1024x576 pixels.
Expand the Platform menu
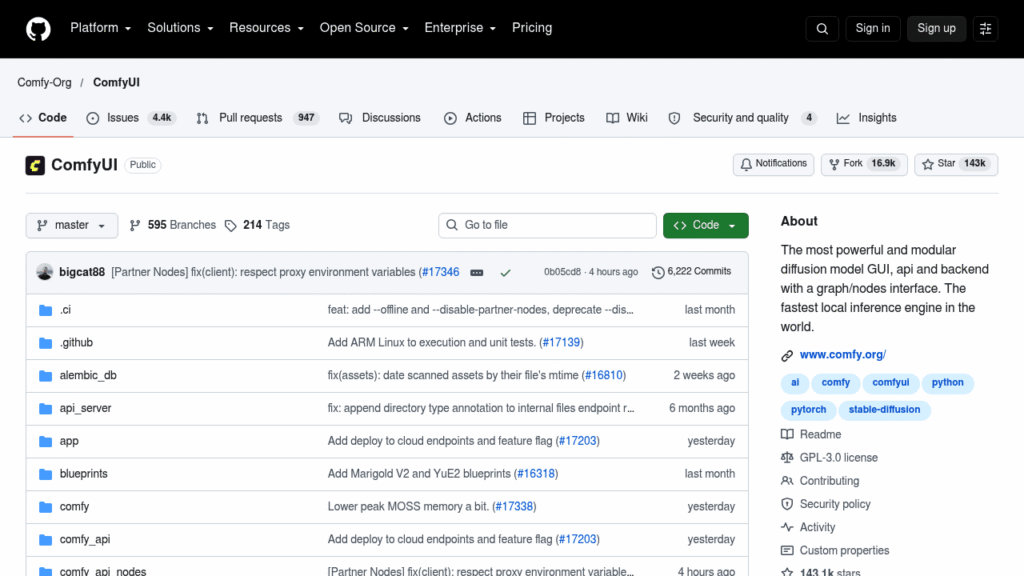pyautogui.click(x=101, y=28)
